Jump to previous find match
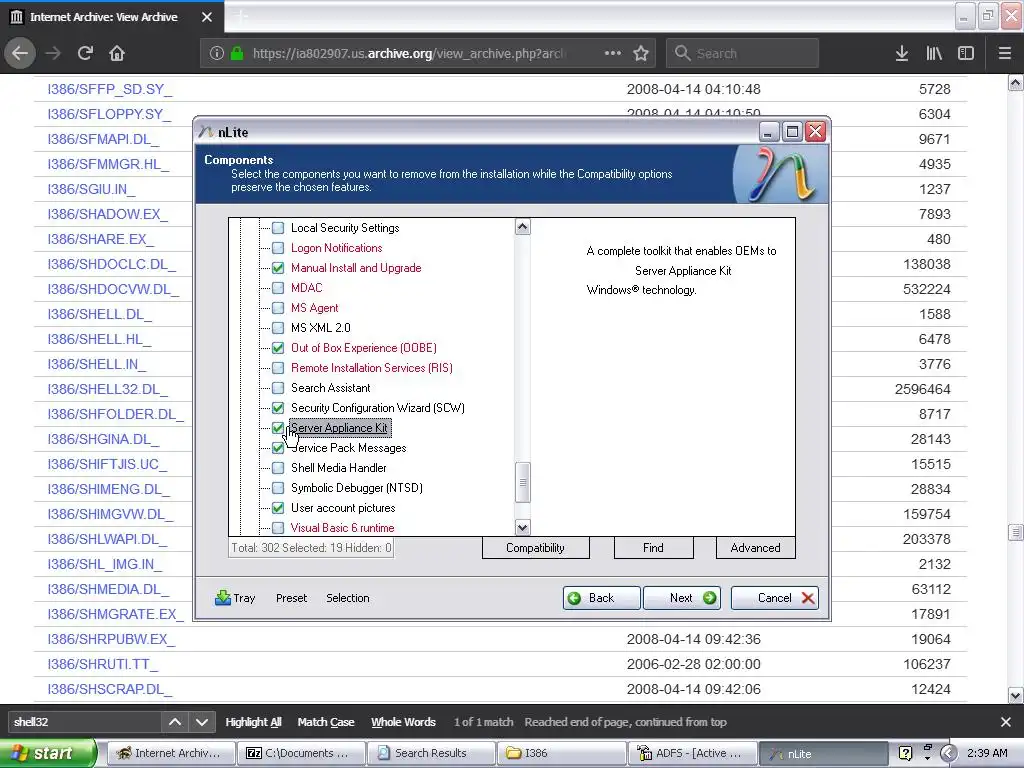This screenshot has height=768, width=1024. click(x=175, y=722)
